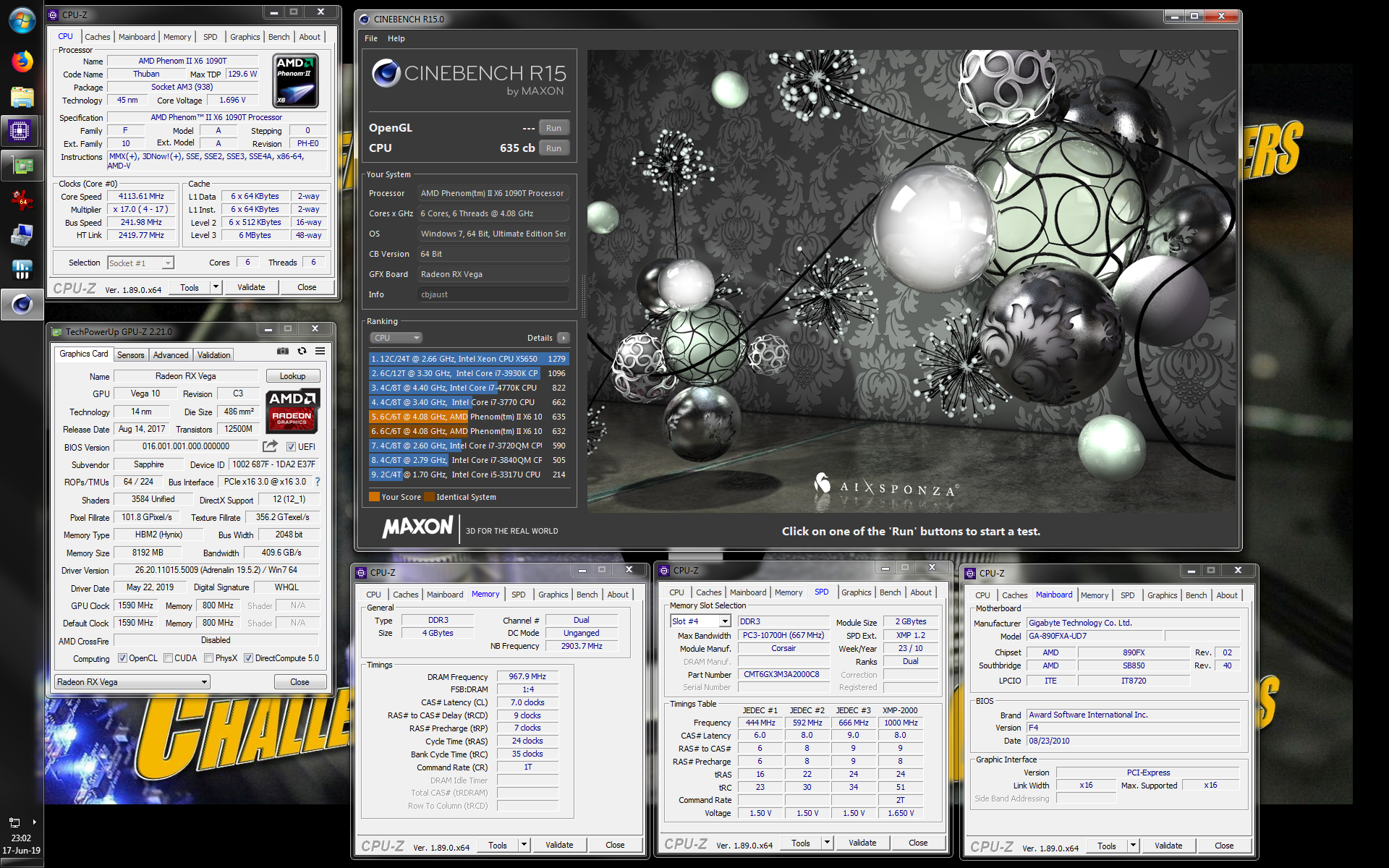Image resolution: width=1389 pixels, height=868 pixels.
Task: Open the computer toolbox taskbar icon
Action: [x=22, y=235]
